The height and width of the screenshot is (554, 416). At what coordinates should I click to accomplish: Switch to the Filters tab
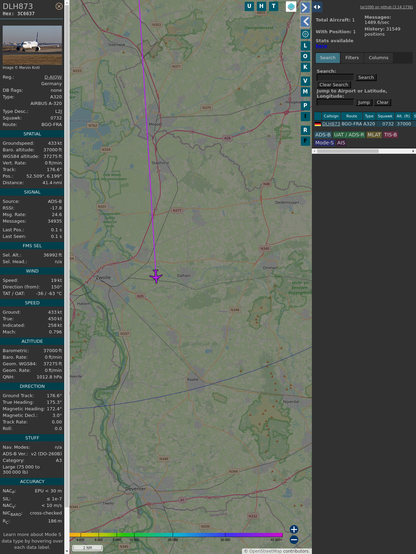pyautogui.click(x=352, y=58)
